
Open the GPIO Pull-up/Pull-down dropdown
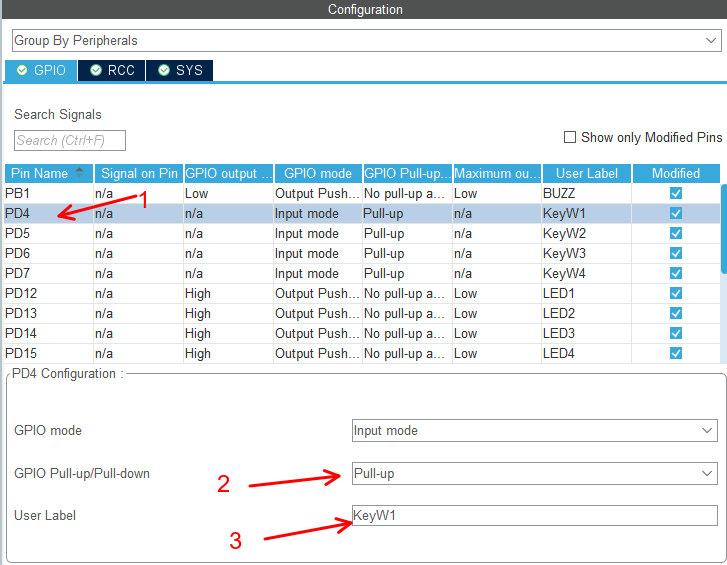pyautogui.click(x=534, y=473)
